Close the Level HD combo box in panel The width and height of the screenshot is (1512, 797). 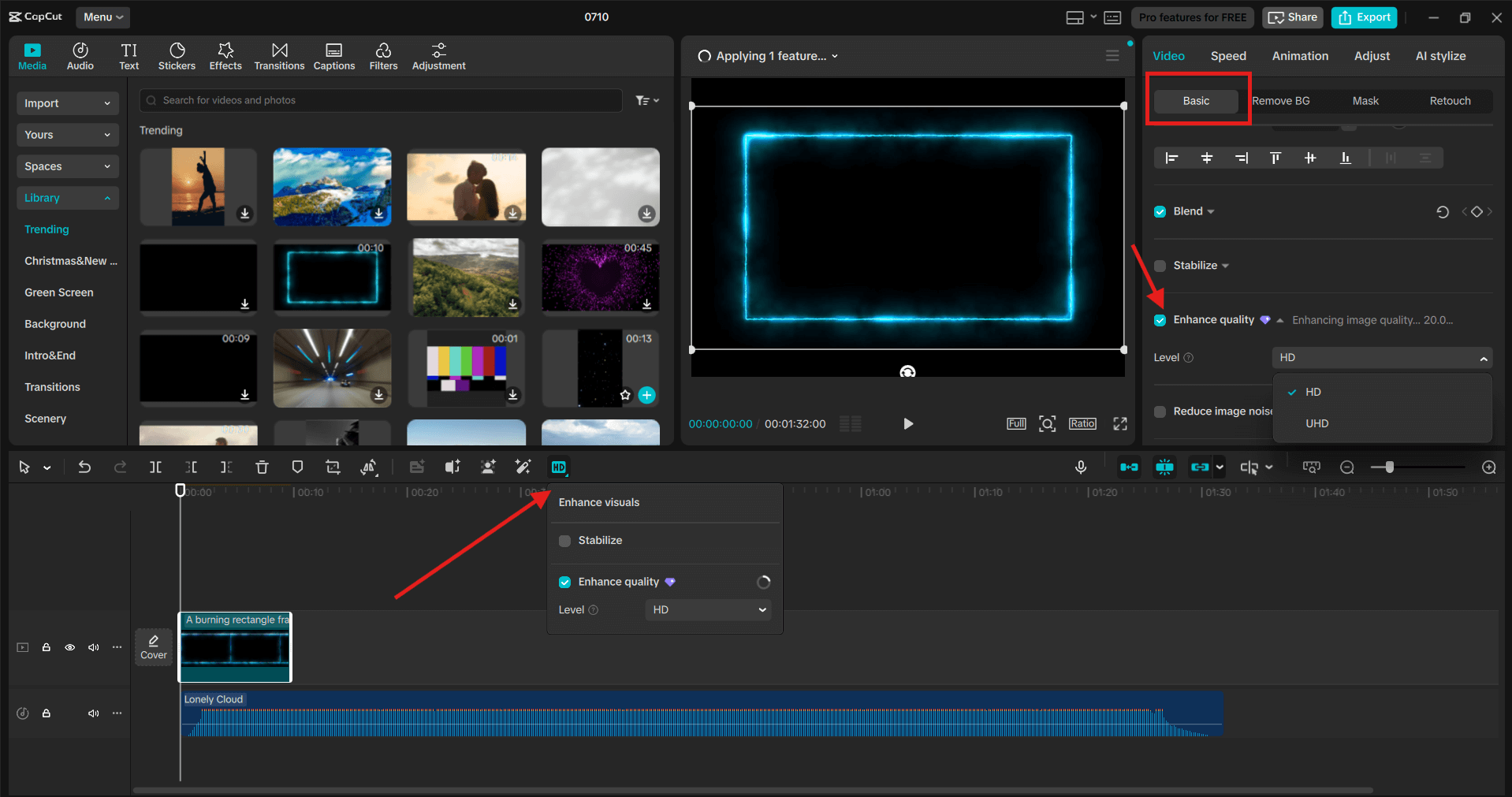(x=1382, y=358)
